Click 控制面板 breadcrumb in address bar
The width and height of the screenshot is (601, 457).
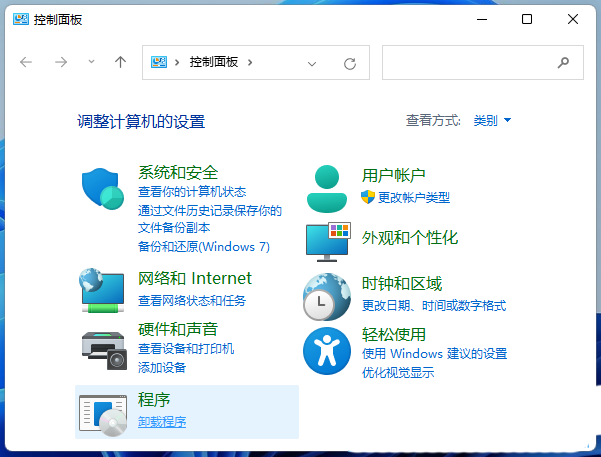[213, 62]
